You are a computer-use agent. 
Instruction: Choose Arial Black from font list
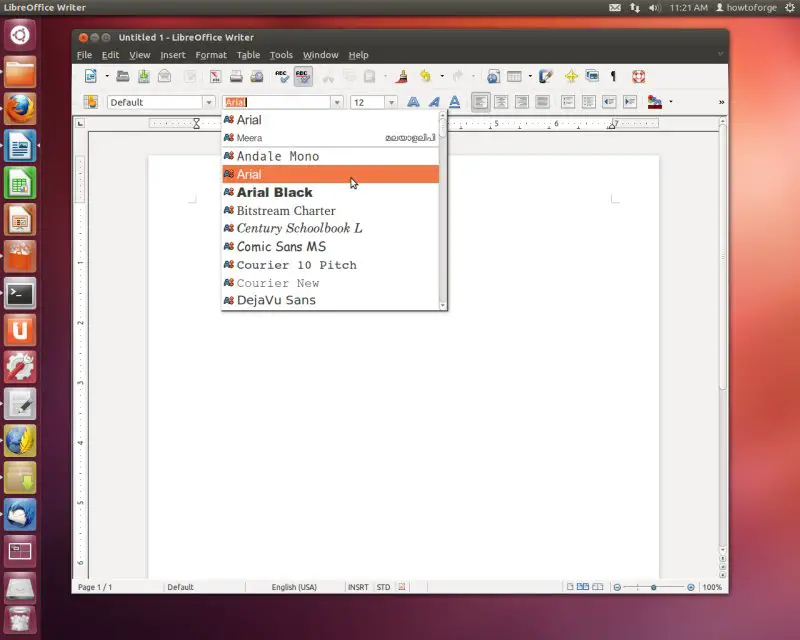[331, 192]
